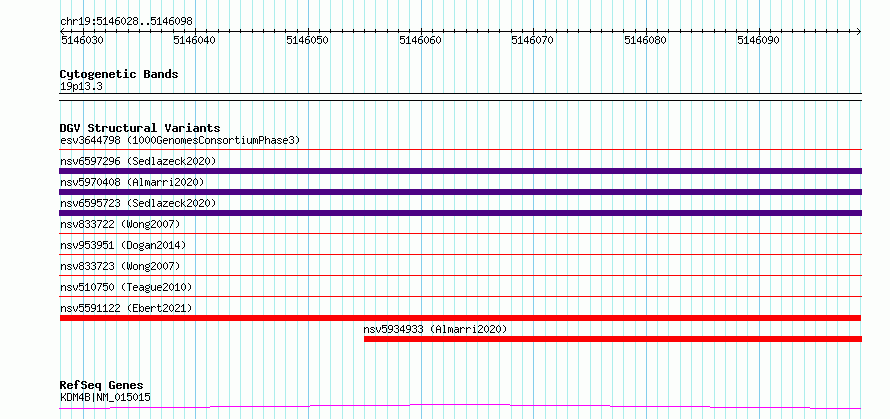Open variant nsv6595723 (Sedlazeck2020) label
This screenshot has height=419, width=890.
[138, 203]
